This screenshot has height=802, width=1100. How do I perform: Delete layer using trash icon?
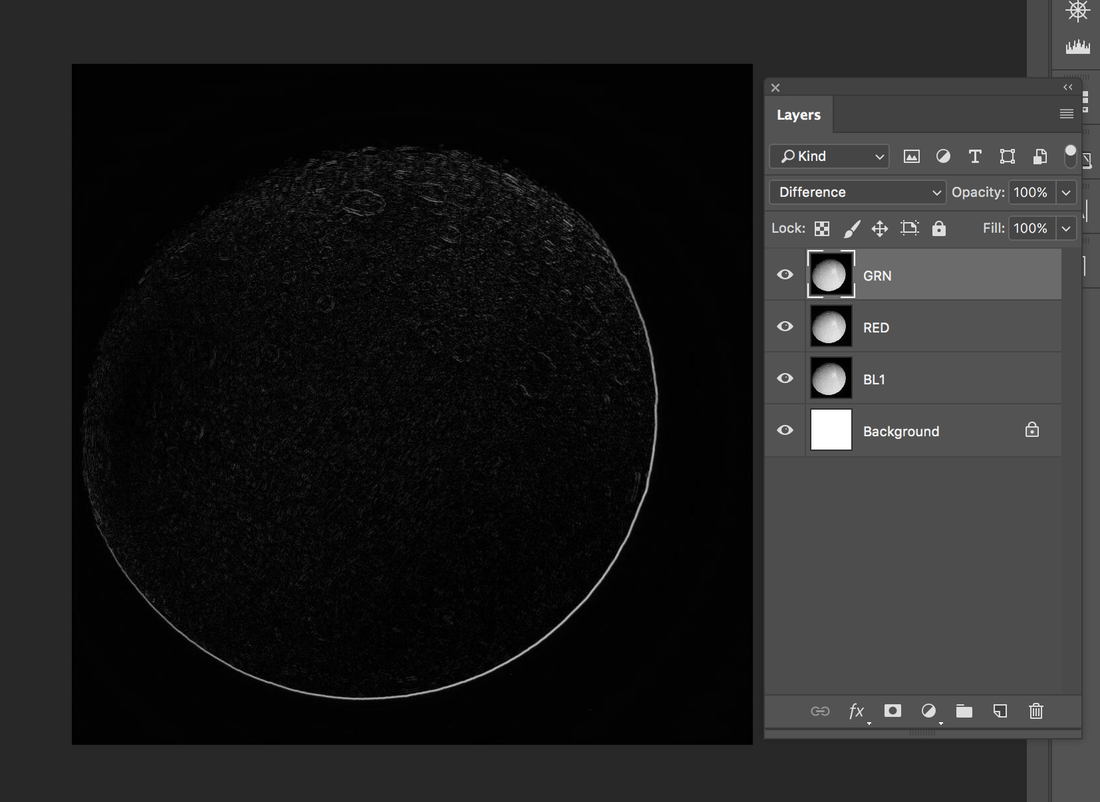tap(1036, 711)
